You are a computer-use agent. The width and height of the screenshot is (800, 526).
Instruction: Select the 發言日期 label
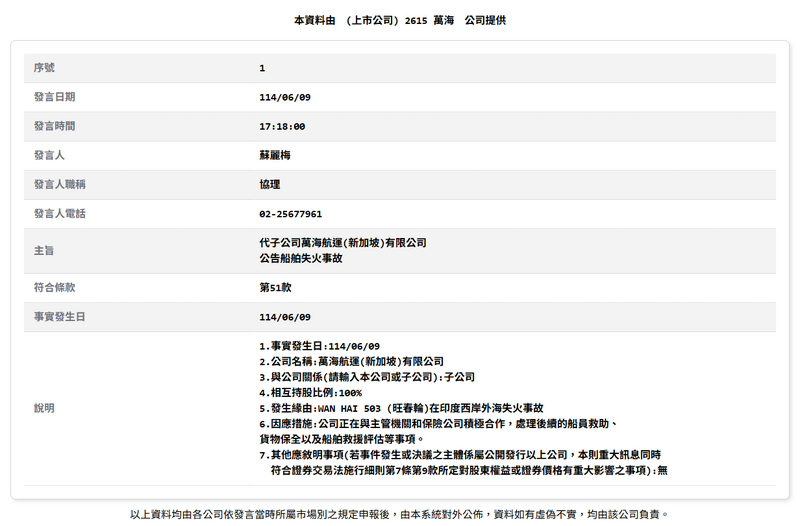coord(54,97)
